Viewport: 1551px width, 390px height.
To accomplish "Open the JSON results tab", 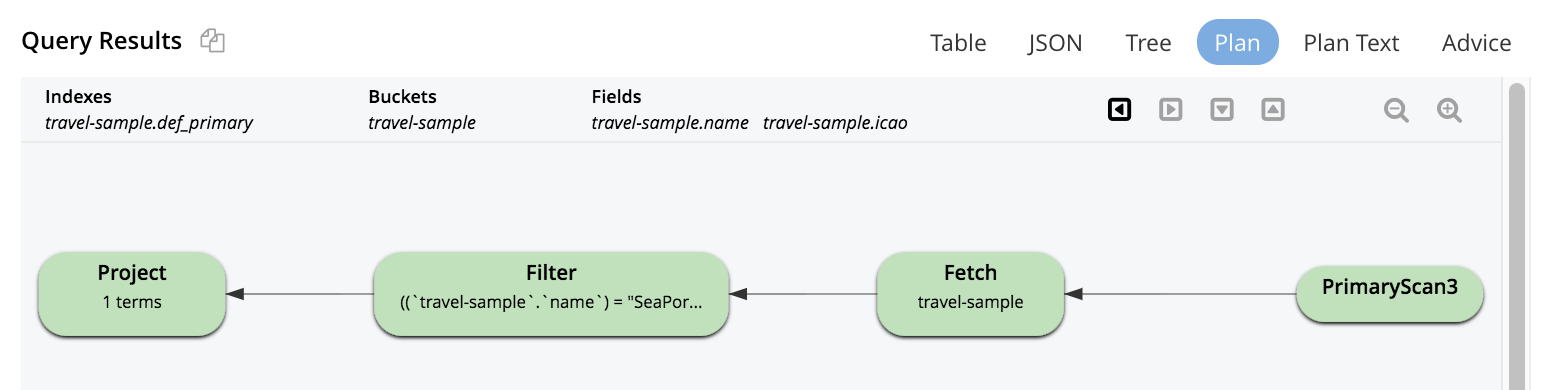I will coord(1055,43).
